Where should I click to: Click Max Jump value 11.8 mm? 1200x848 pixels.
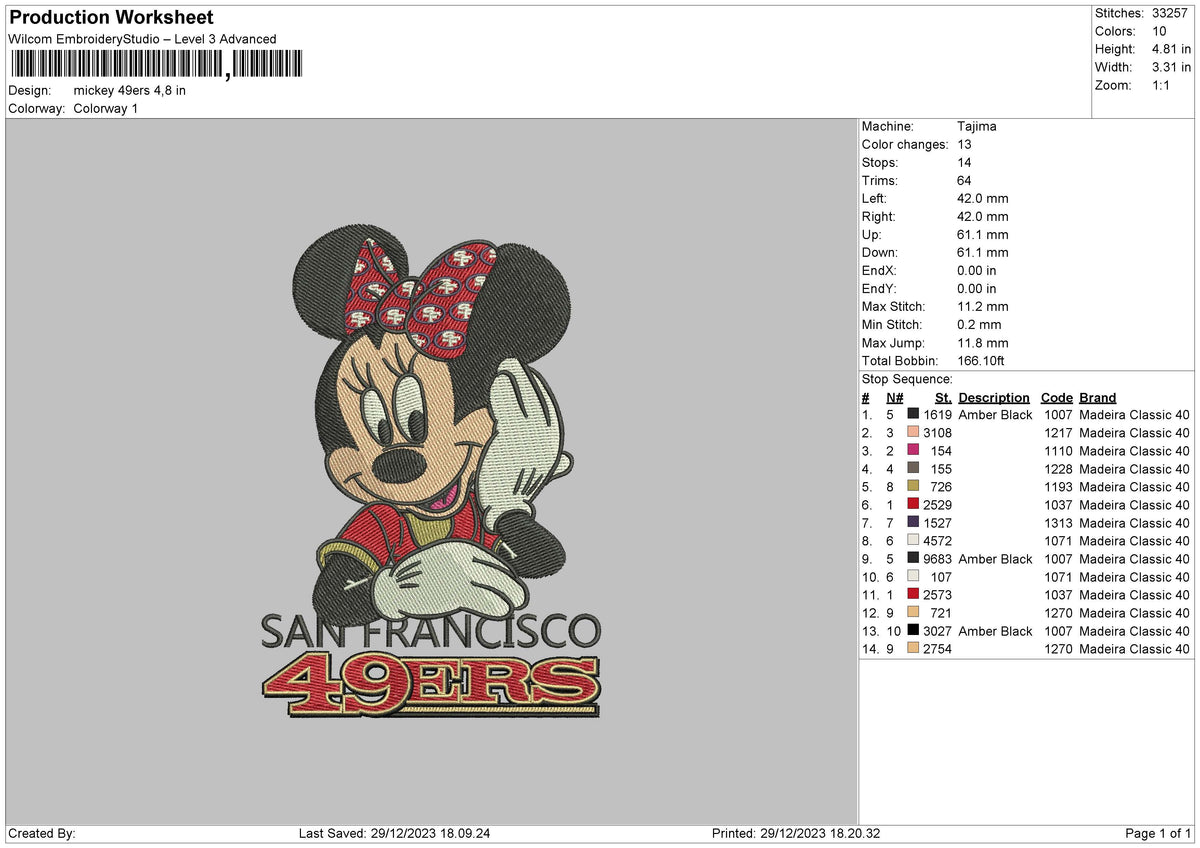tap(983, 342)
